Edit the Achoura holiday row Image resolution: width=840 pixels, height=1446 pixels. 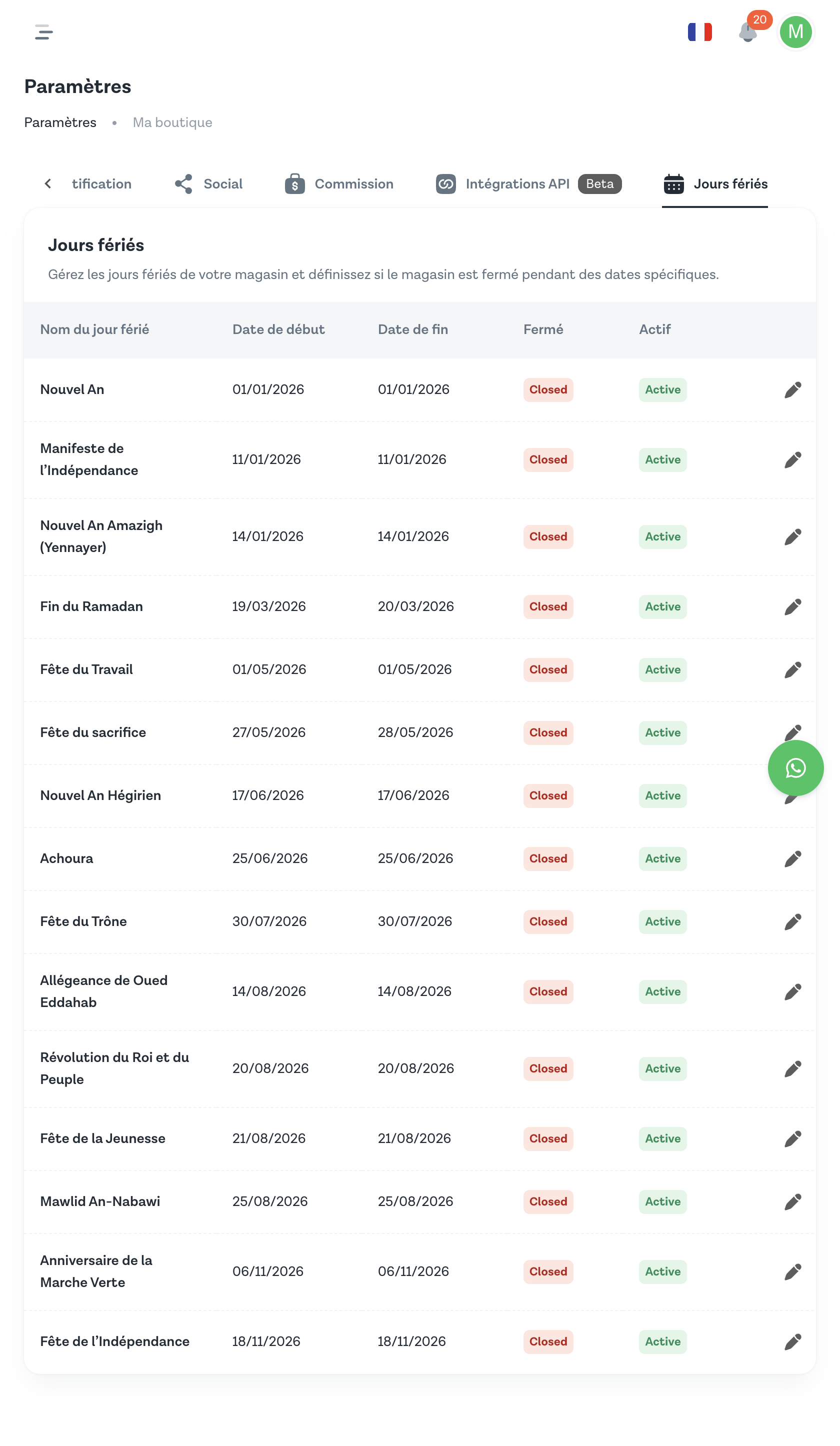click(792, 859)
